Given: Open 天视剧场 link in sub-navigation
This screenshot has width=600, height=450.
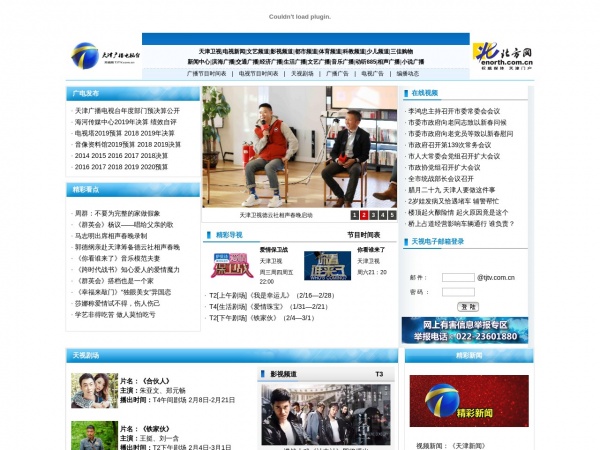Looking at the screenshot, I should click(302, 73).
